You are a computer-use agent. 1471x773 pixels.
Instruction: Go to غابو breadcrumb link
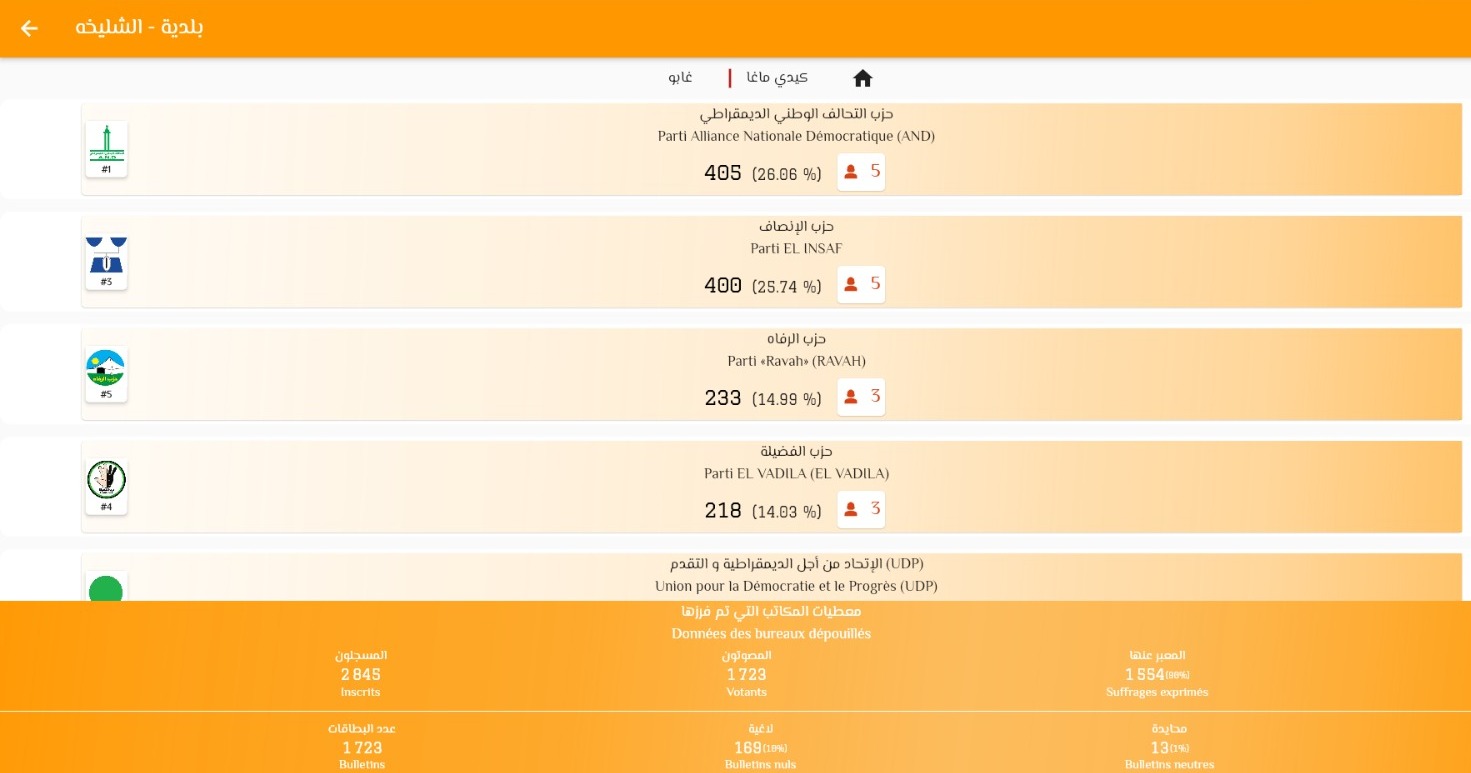coord(681,78)
